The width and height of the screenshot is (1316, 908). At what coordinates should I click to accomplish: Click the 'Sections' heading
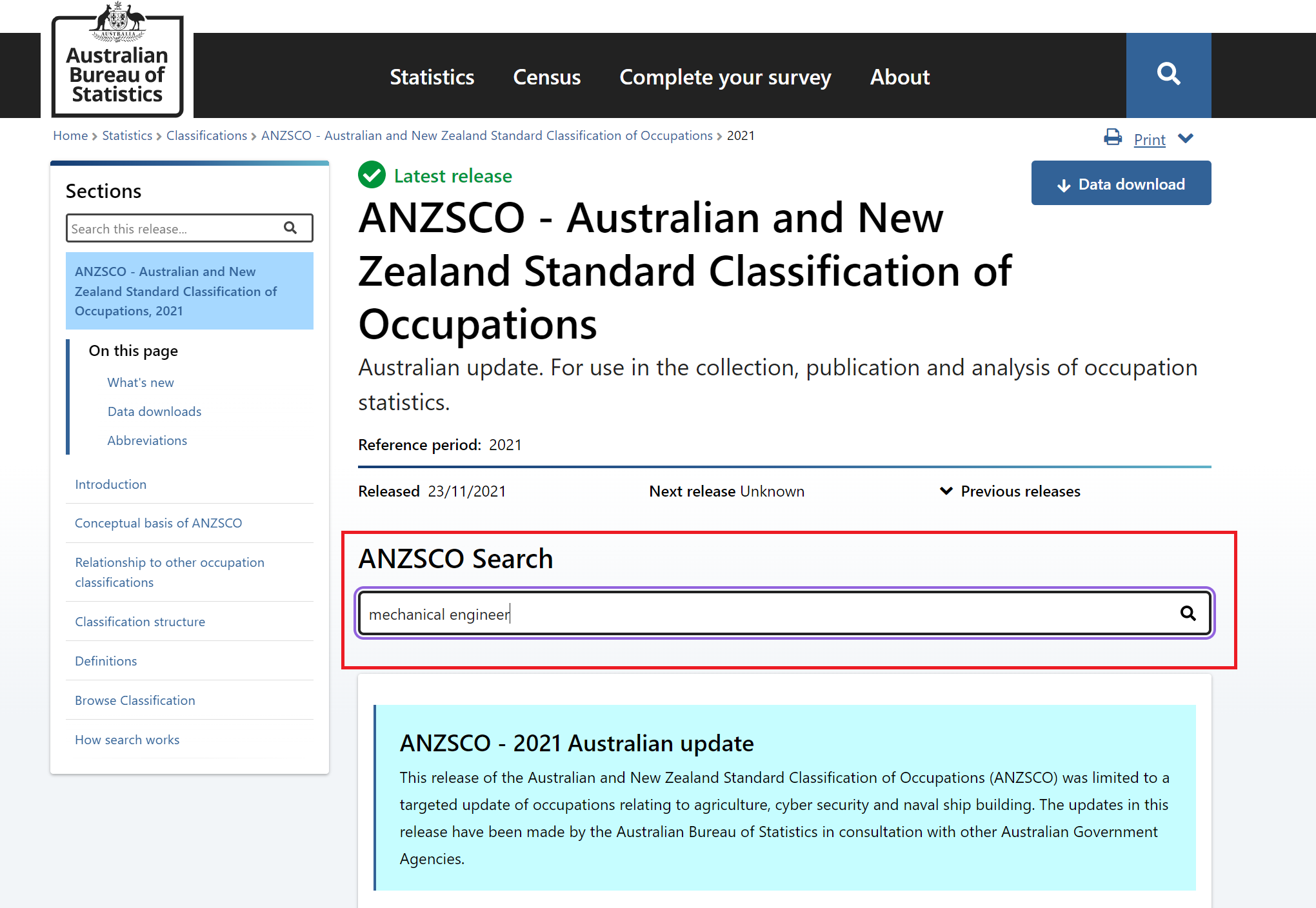(103, 191)
